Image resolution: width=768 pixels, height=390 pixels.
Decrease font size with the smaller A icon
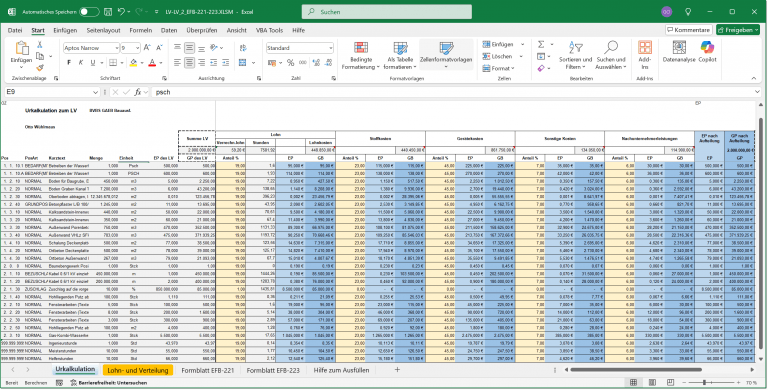[159, 48]
